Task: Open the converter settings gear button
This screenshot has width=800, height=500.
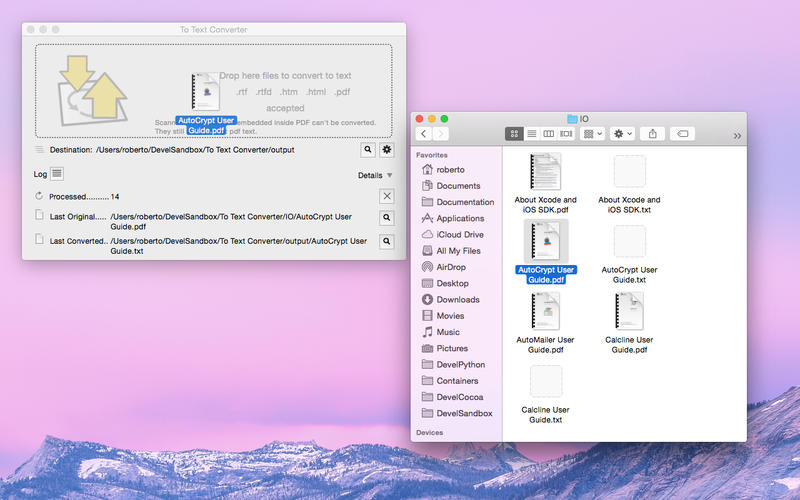Action: tap(387, 150)
